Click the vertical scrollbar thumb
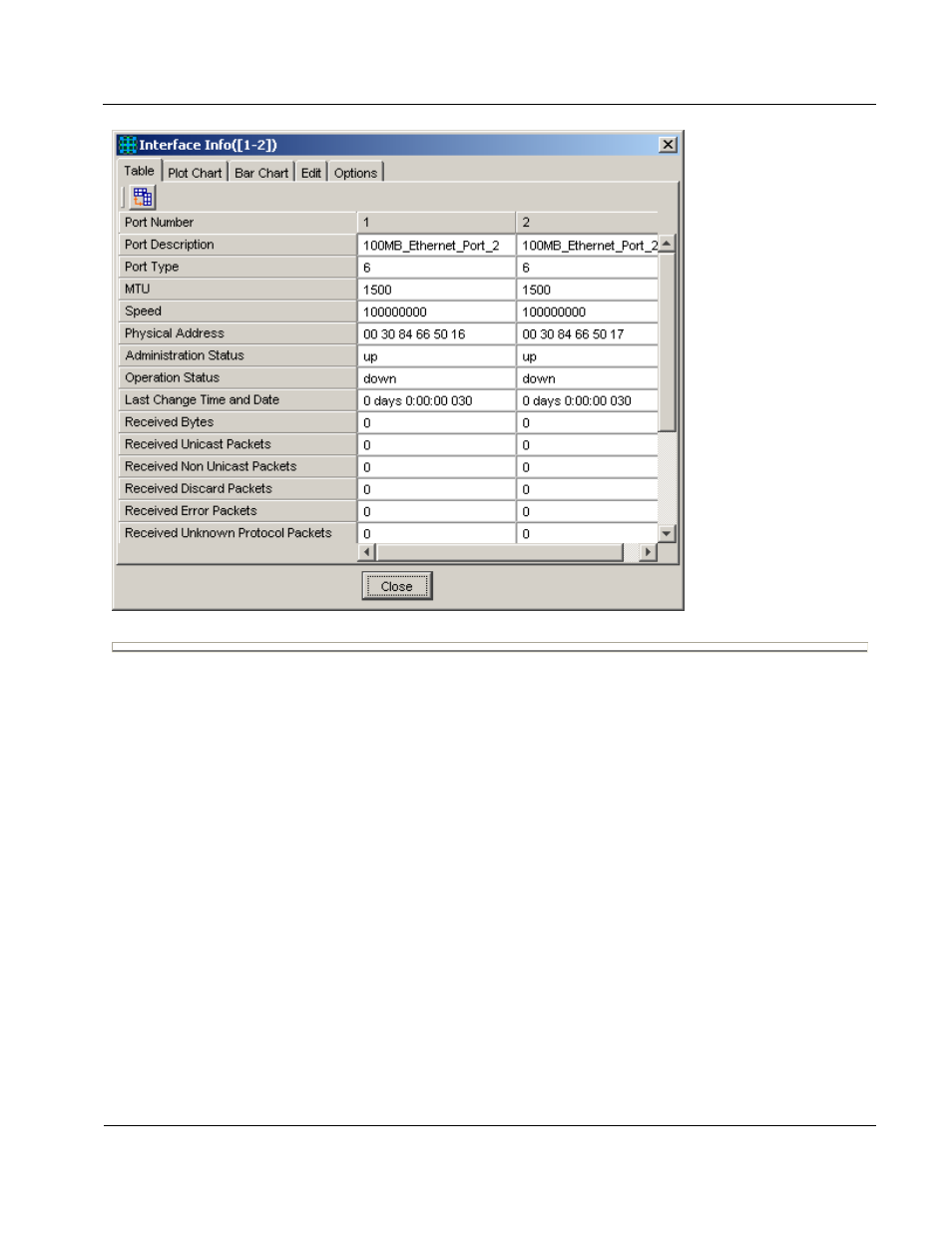The height and width of the screenshot is (1233, 952). 667,341
